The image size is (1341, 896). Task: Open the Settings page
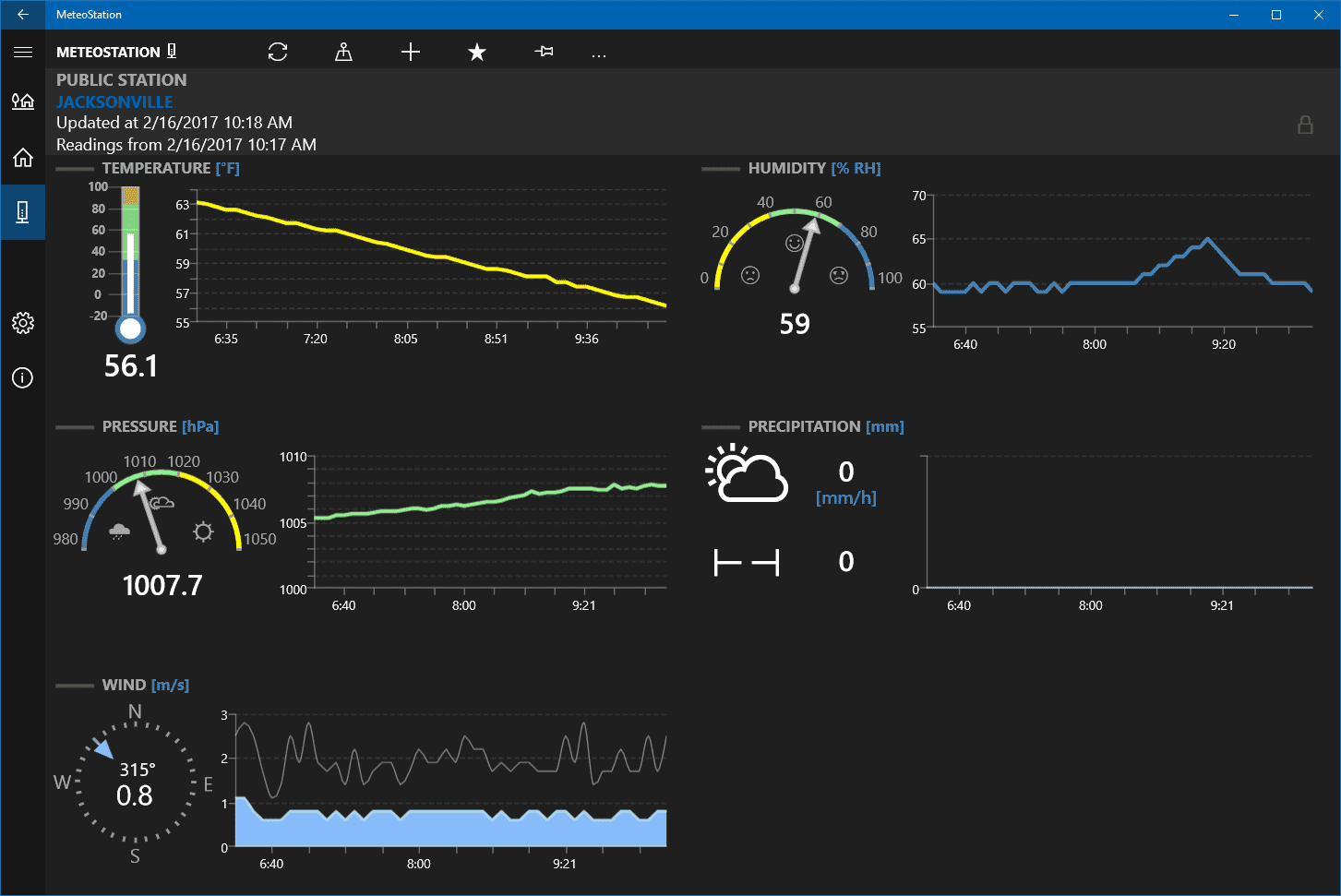[22, 322]
